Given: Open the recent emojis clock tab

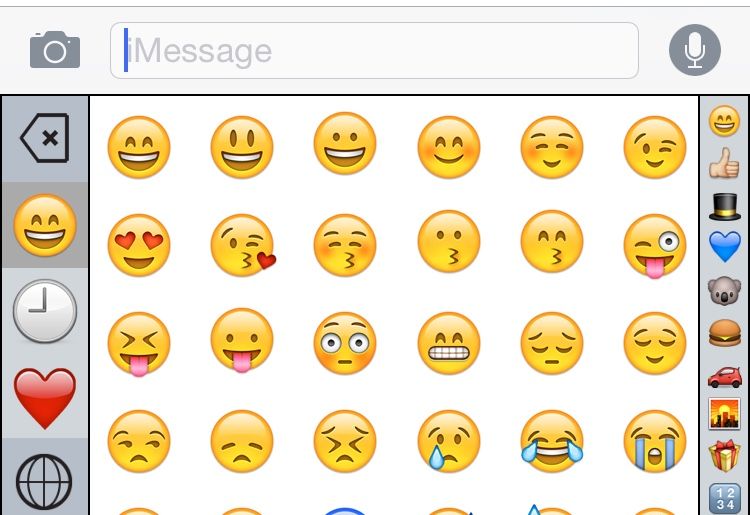Looking at the screenshot, I should (45, 311).
